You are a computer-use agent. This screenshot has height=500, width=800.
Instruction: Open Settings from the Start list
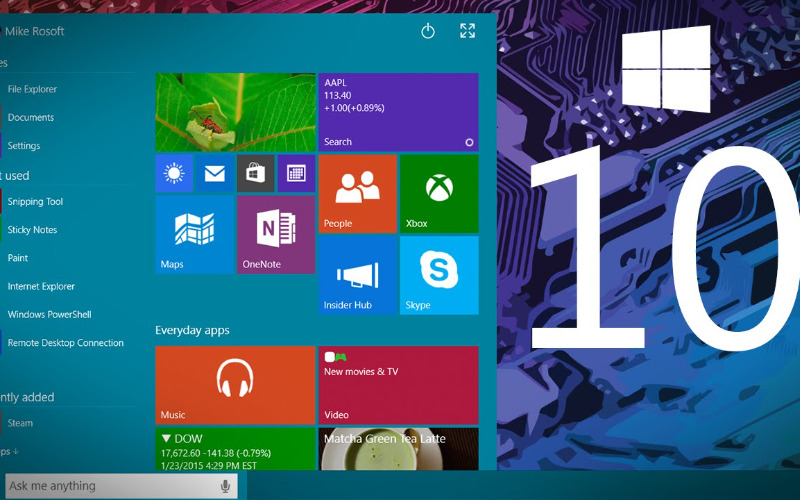[x=23, y=146]
